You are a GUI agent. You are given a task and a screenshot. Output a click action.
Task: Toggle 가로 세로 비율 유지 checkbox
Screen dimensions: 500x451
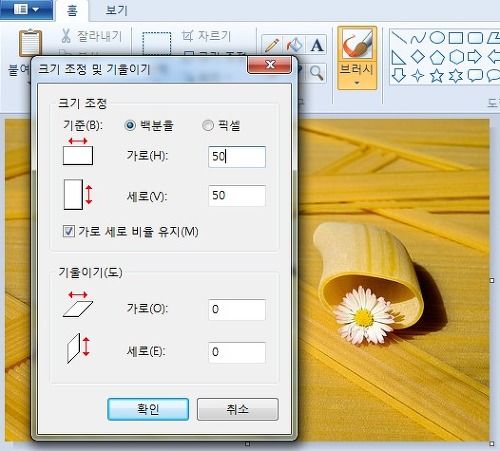tap(69, 231)
